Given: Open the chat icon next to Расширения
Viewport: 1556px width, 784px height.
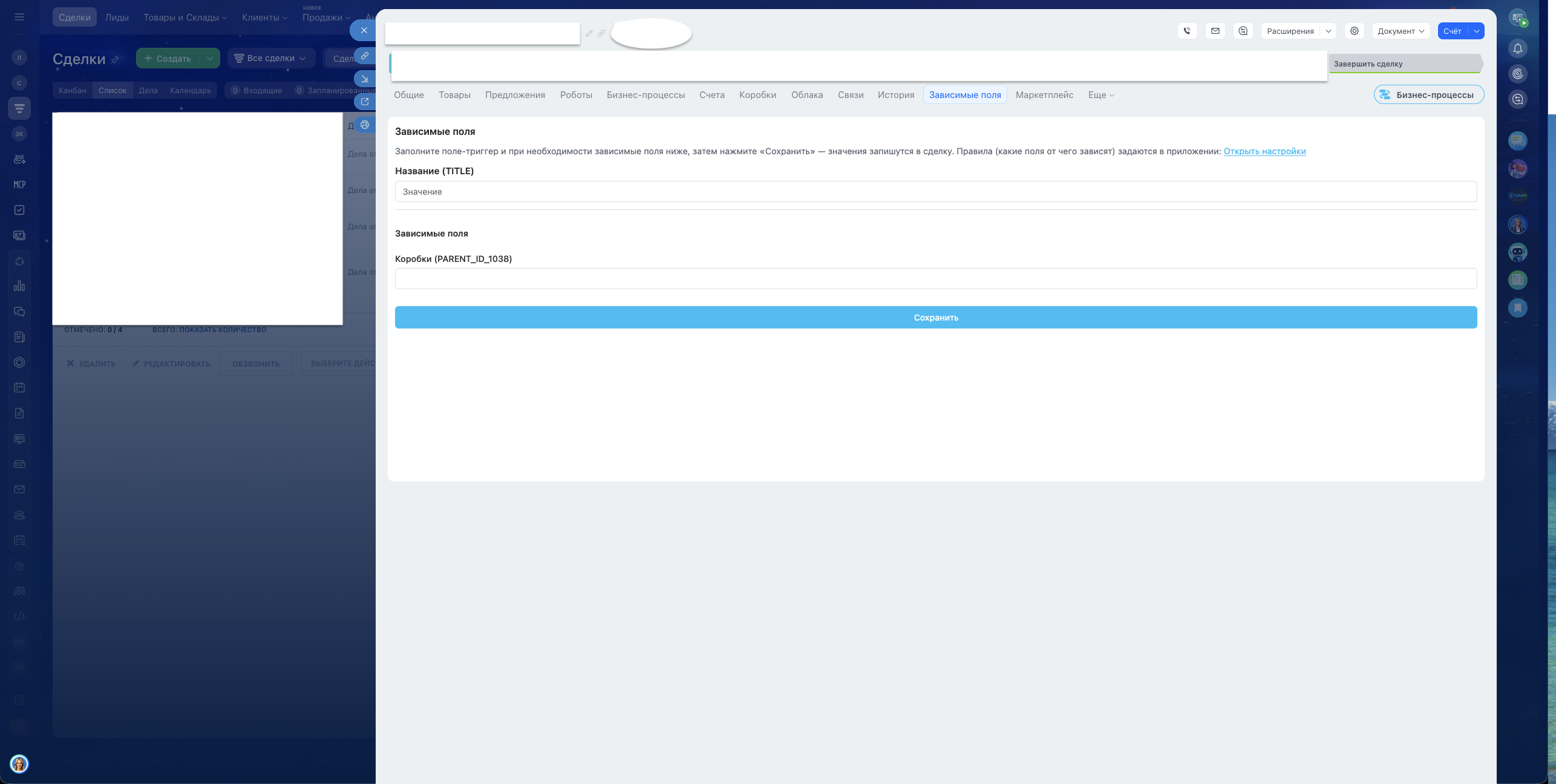Looking at the screenshot, I should pyautogui.click(x=1243, y=31).
